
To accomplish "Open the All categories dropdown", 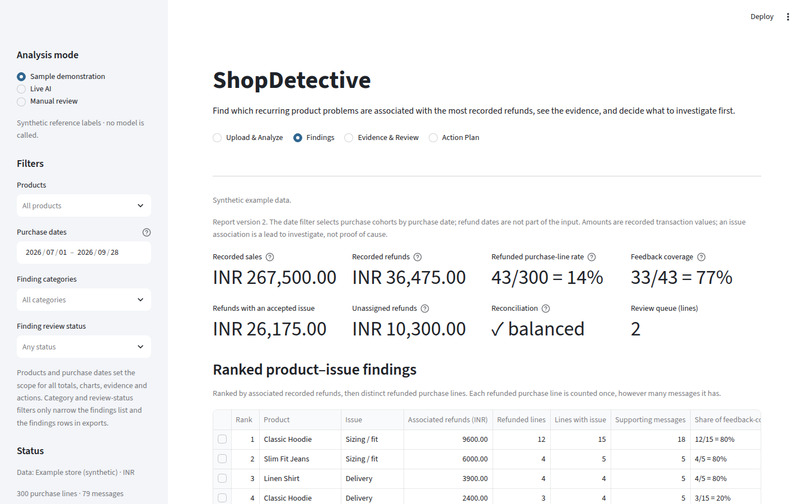I will tap(84, 300).
